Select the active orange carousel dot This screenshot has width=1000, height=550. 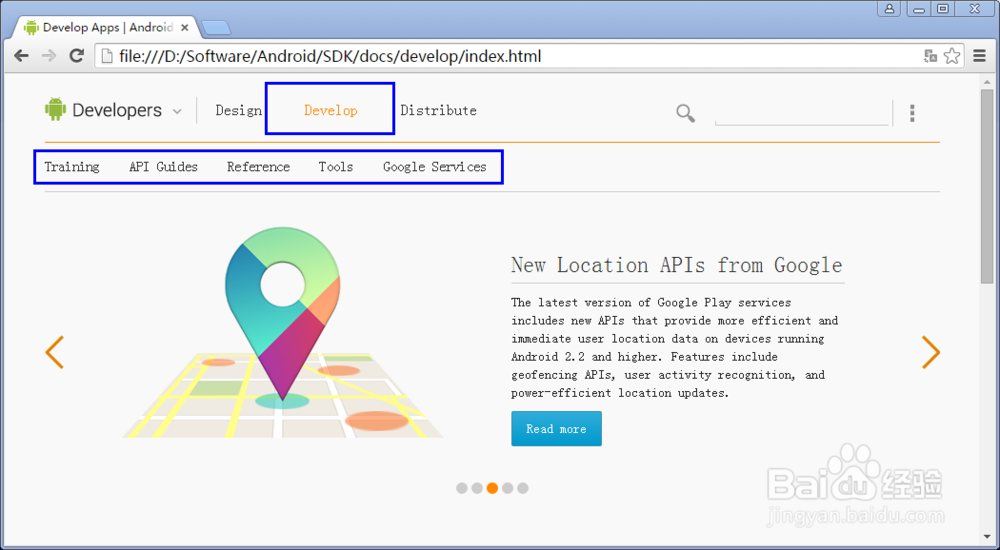(492, 488)
